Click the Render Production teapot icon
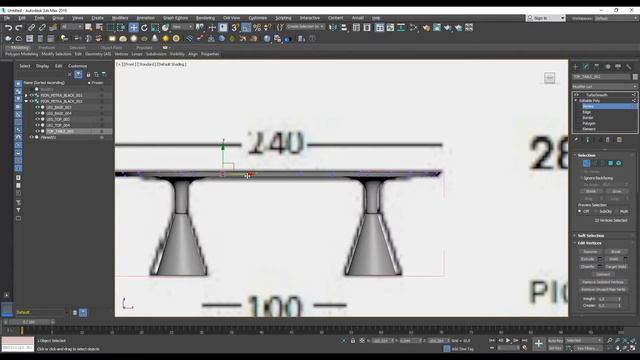 pos(448,28)
